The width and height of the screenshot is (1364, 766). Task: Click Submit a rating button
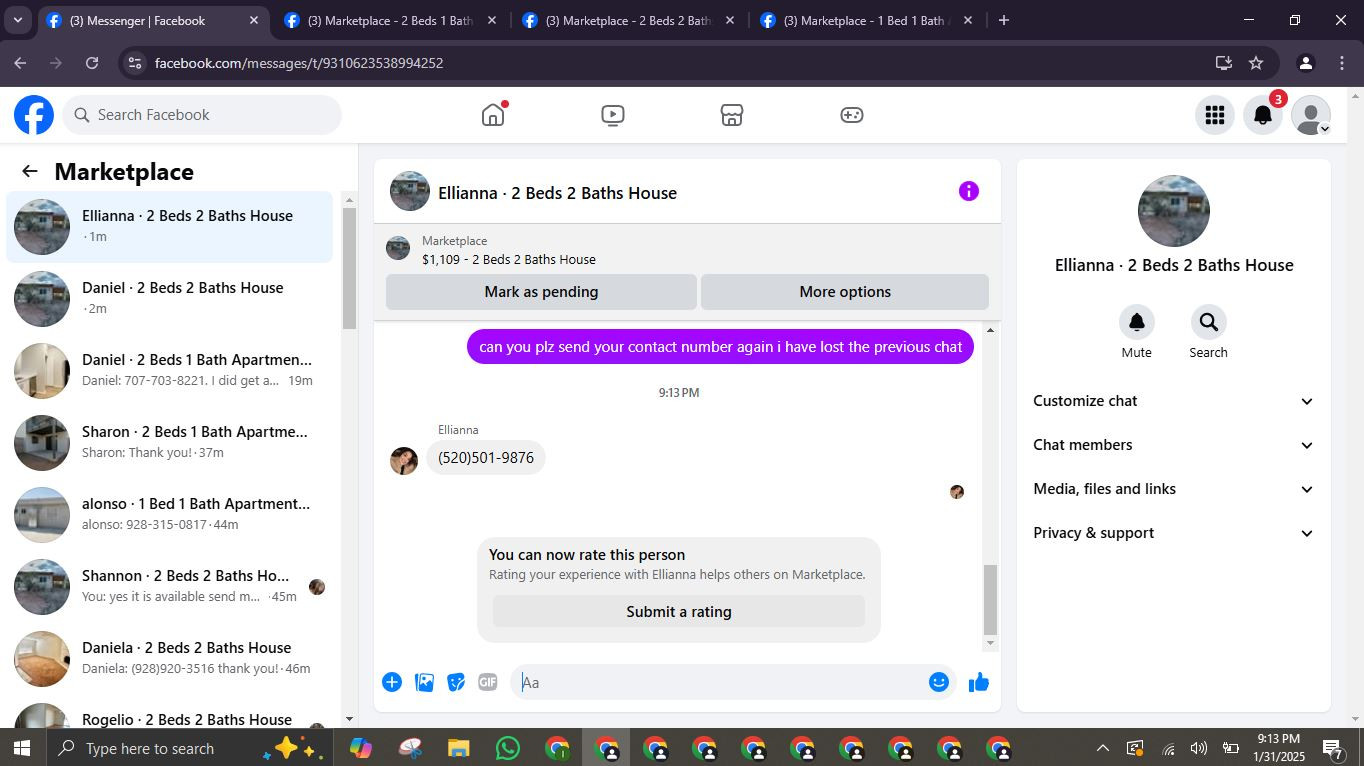(x=679, y=612)
